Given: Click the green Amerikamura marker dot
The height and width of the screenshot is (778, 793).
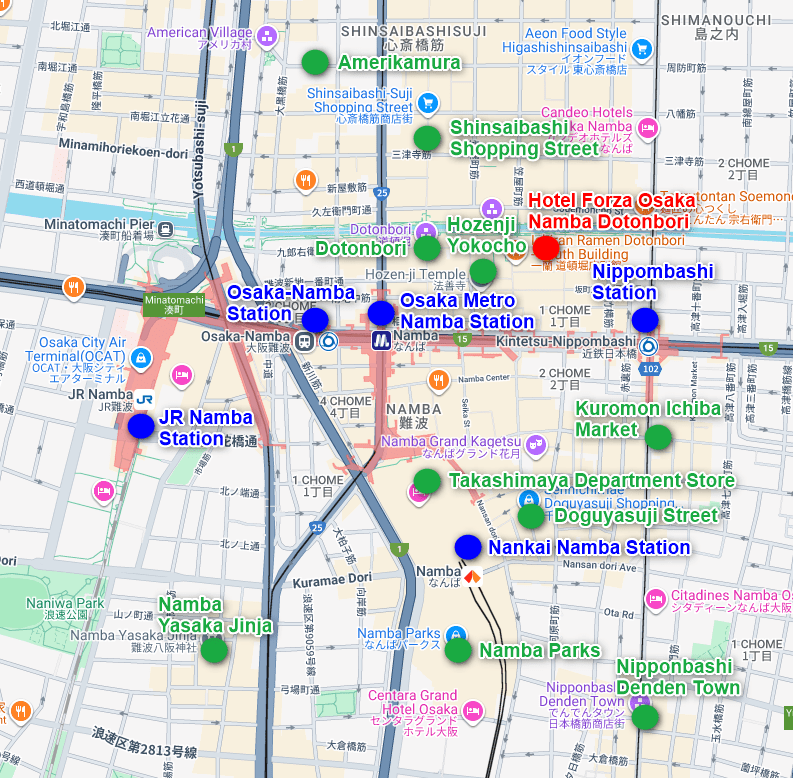Looking at the screenshot, I should click(315, 62).
